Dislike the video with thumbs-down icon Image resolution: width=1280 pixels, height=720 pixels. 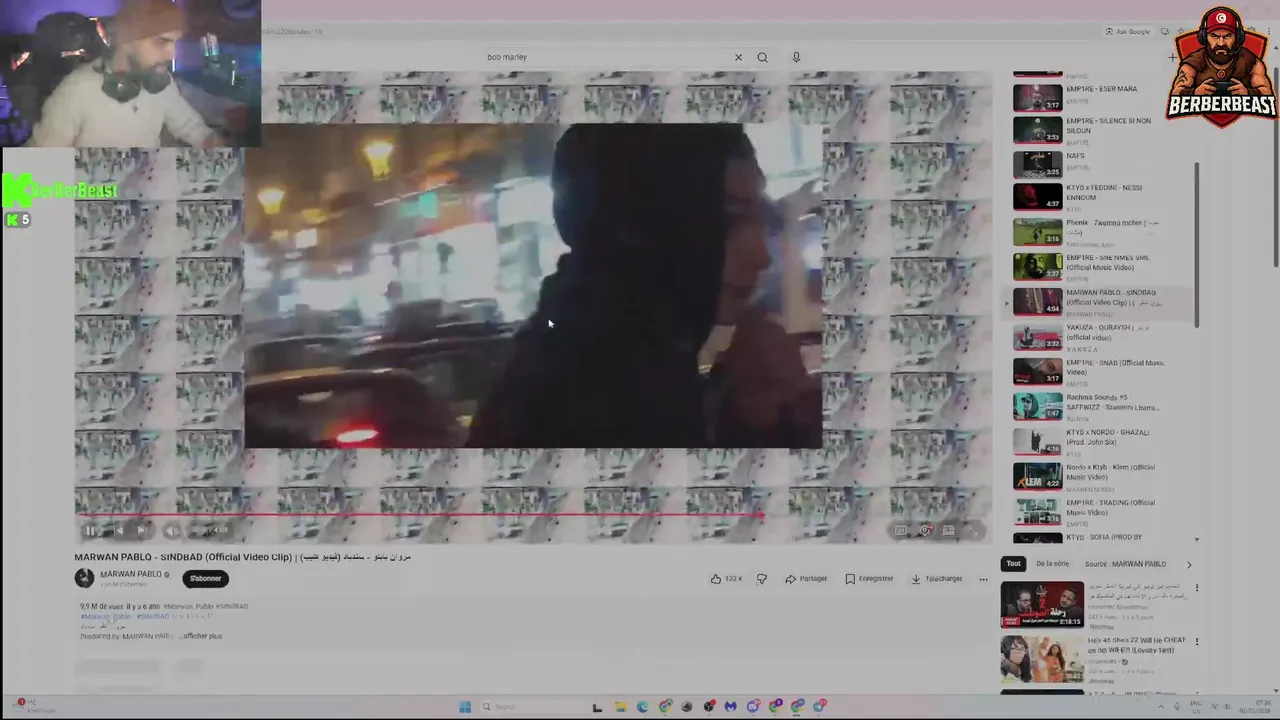pyautogui.click(x=761, y=578)
